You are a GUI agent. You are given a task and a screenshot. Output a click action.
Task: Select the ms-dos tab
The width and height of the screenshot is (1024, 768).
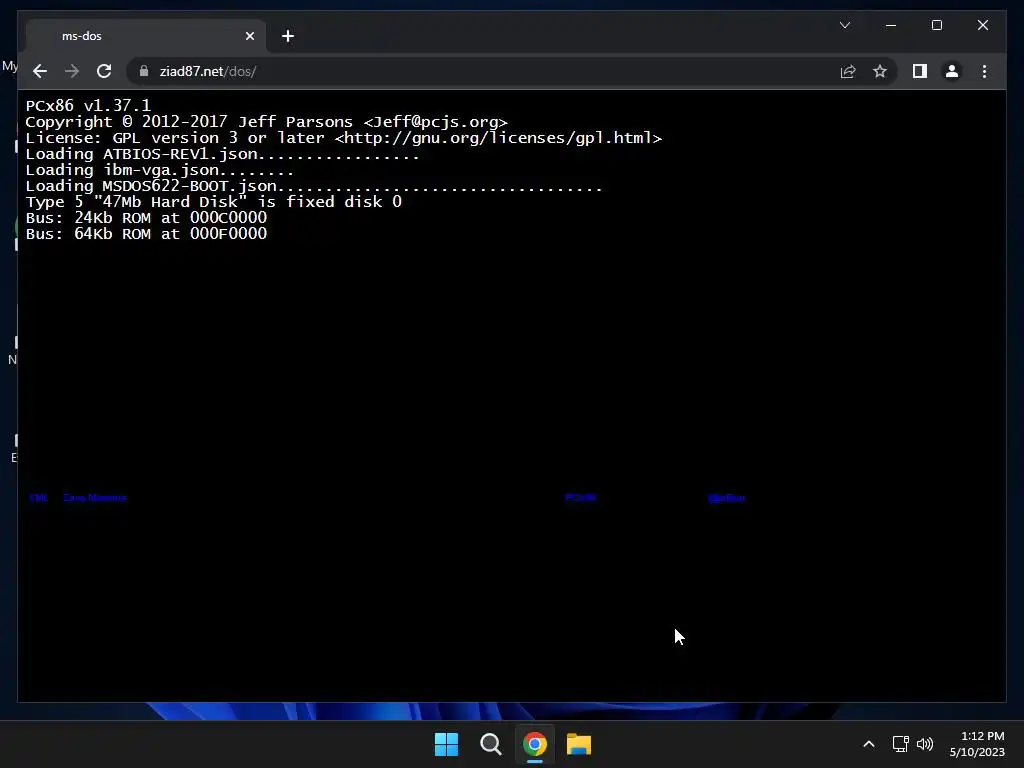(x=146, y=36)
